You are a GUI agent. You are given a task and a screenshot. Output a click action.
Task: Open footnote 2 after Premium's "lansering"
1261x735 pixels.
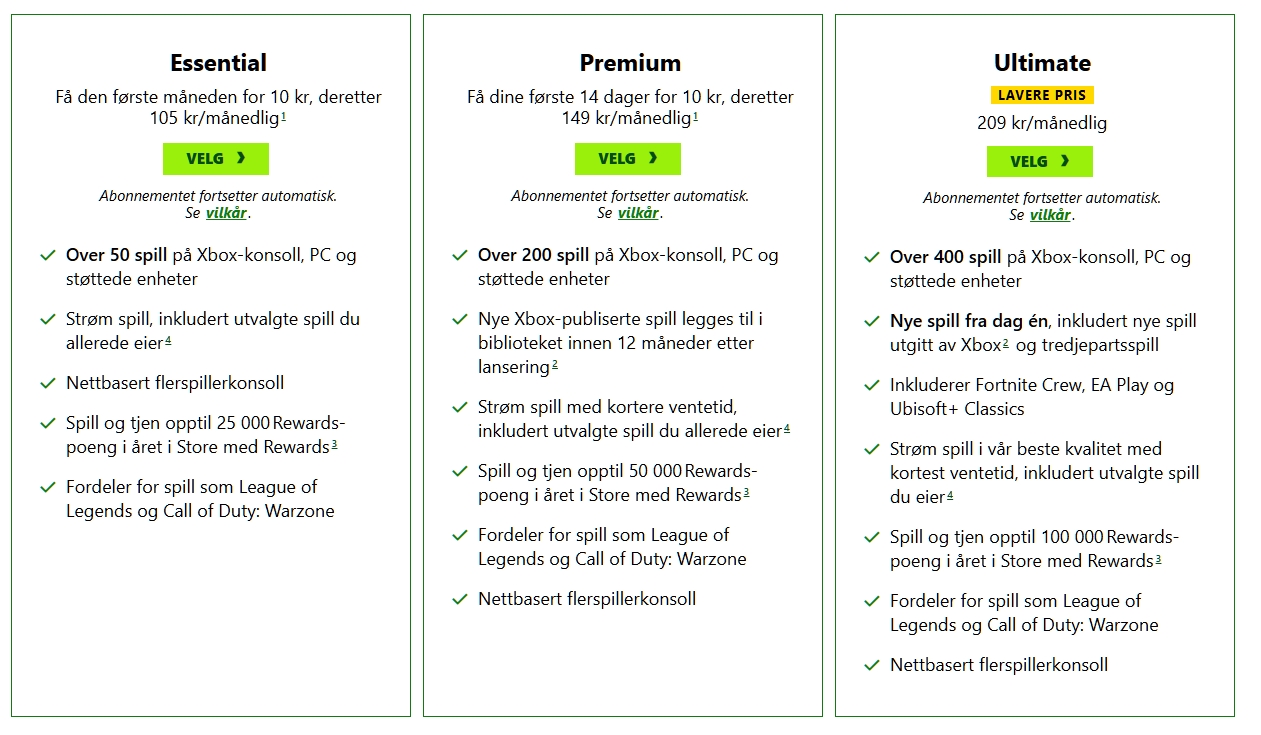pos(555,365)
